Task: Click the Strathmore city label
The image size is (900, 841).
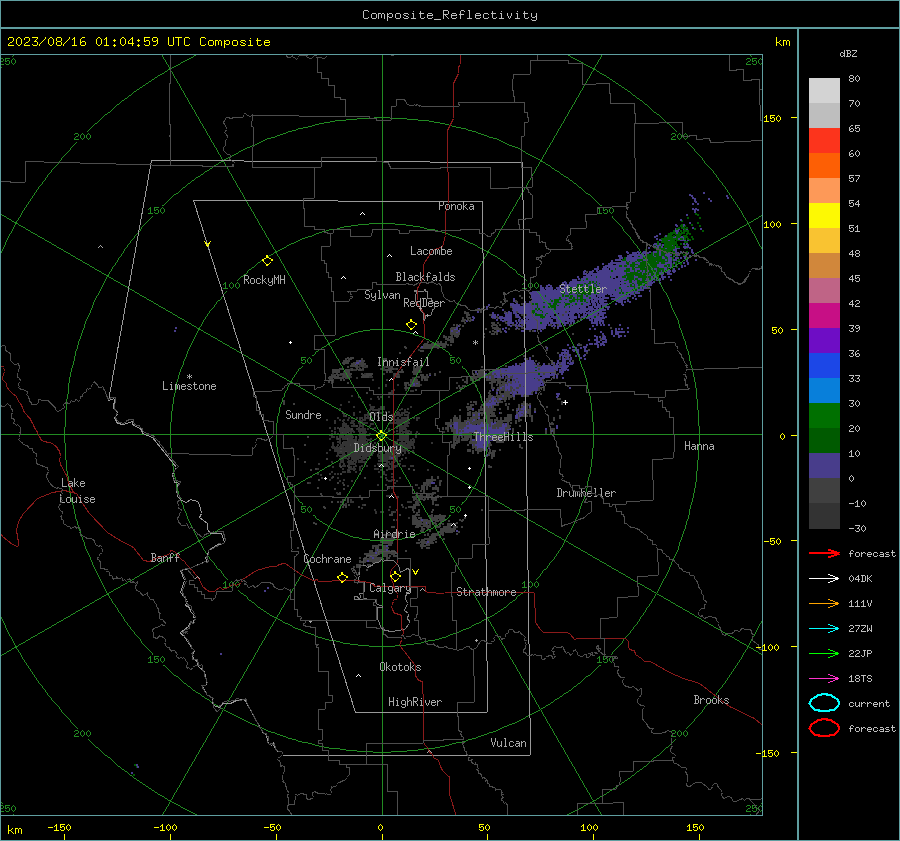Action: coord(486,592)
